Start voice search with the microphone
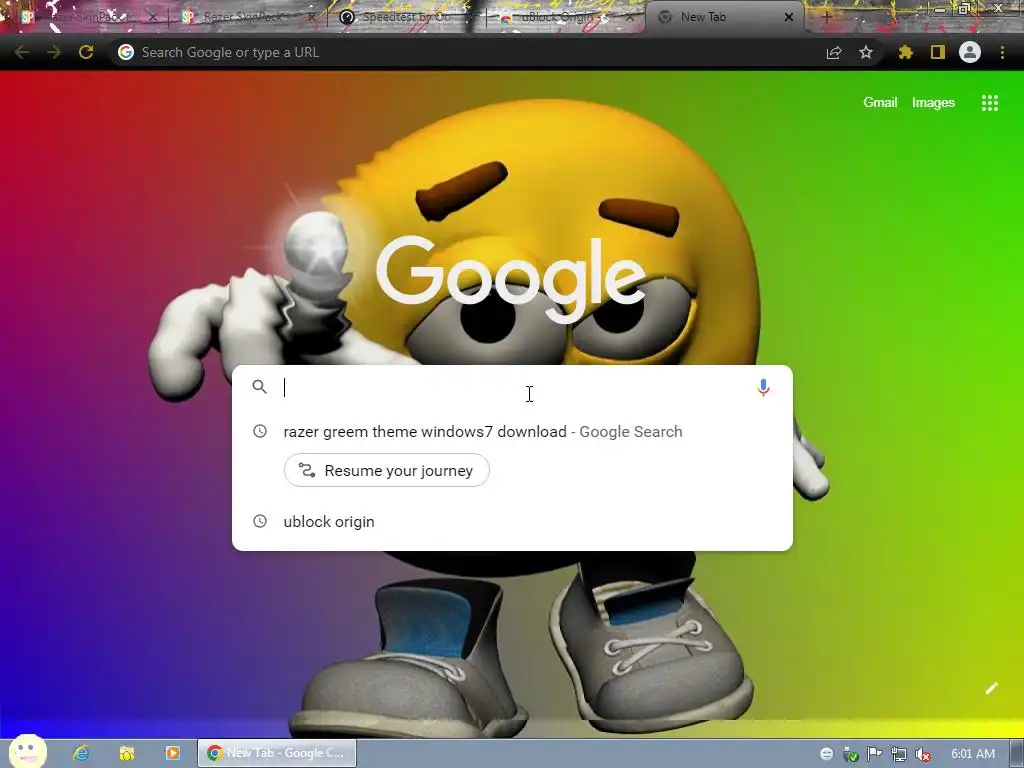This screenshot has height=768, width=1024. pos(763,387)
